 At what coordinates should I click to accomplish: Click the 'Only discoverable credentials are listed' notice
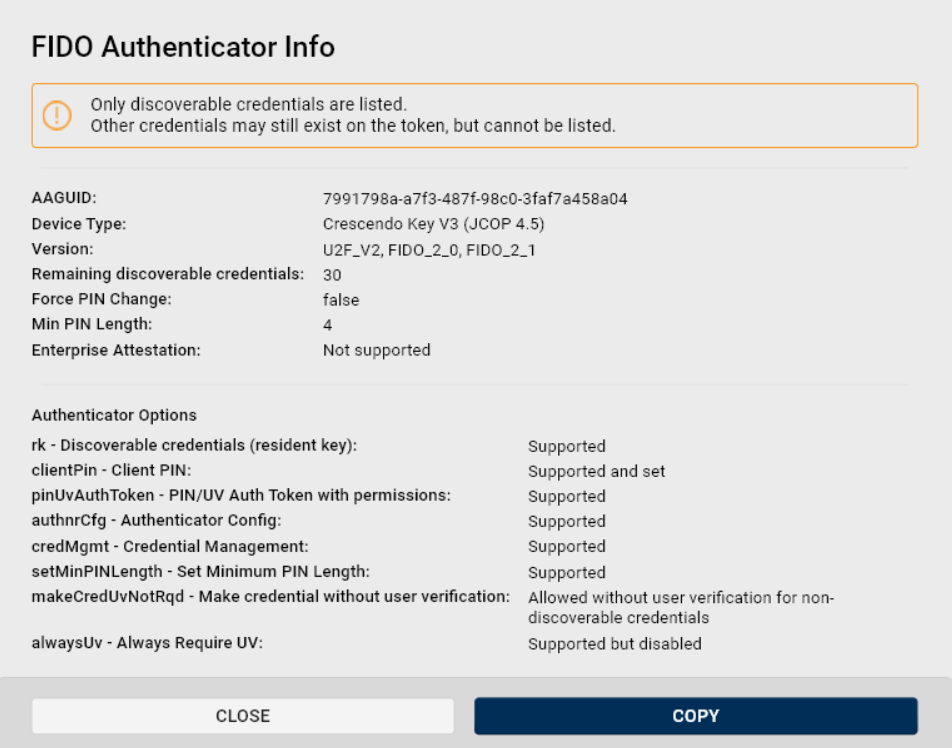point(248,104)
